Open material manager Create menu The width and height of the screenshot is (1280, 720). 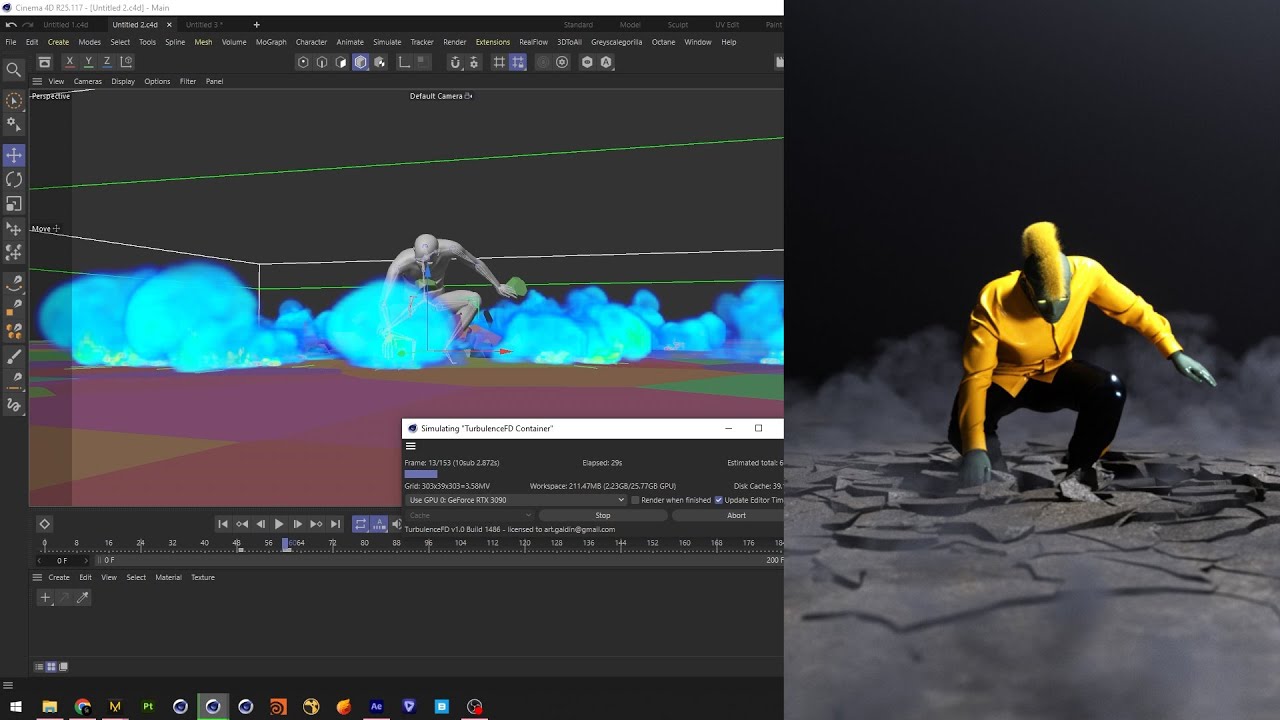[59, 577]
